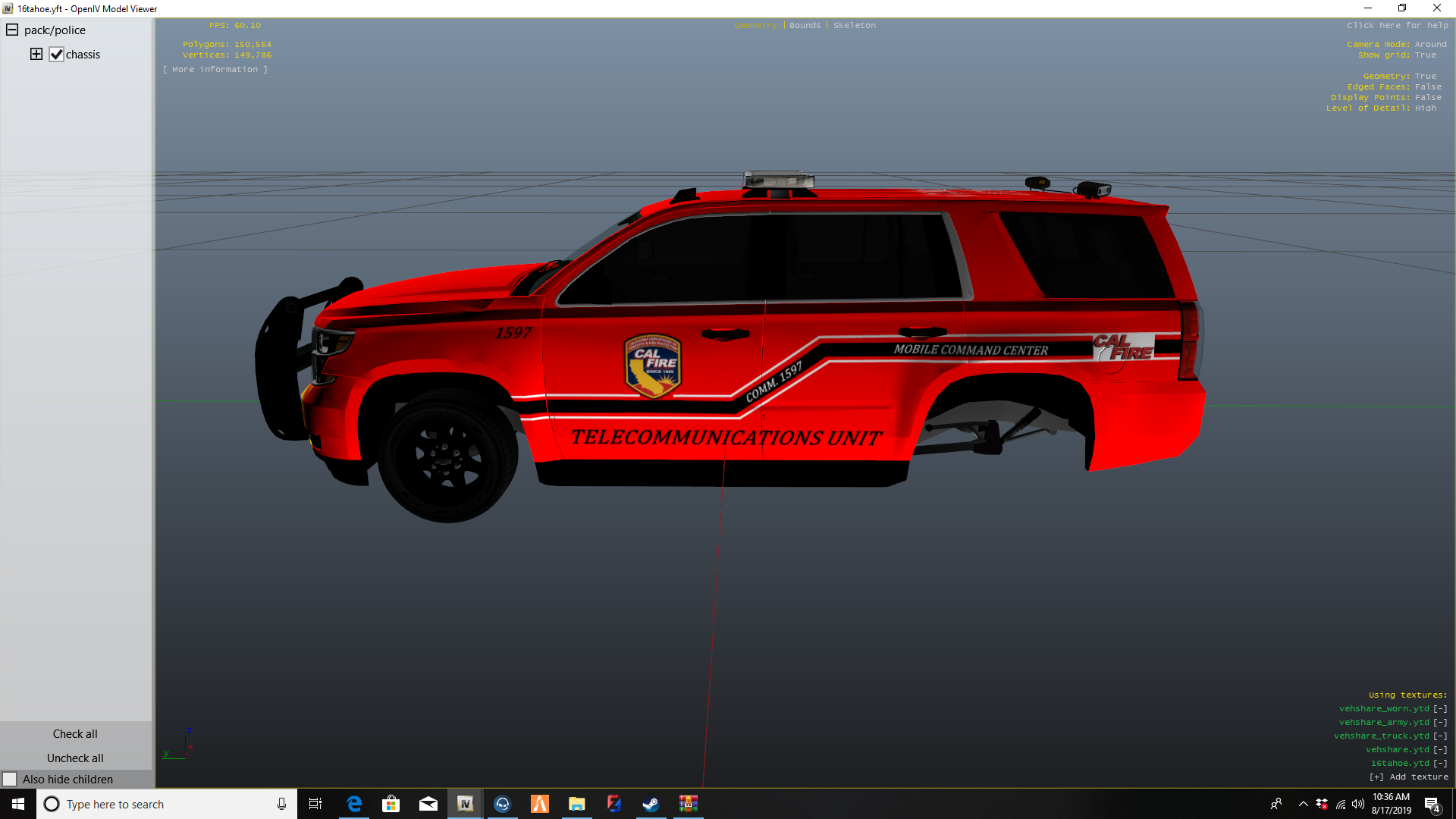Open Microsoft Store from taskbar
Screen dimensions: 1456x819
tap(391, 804)
